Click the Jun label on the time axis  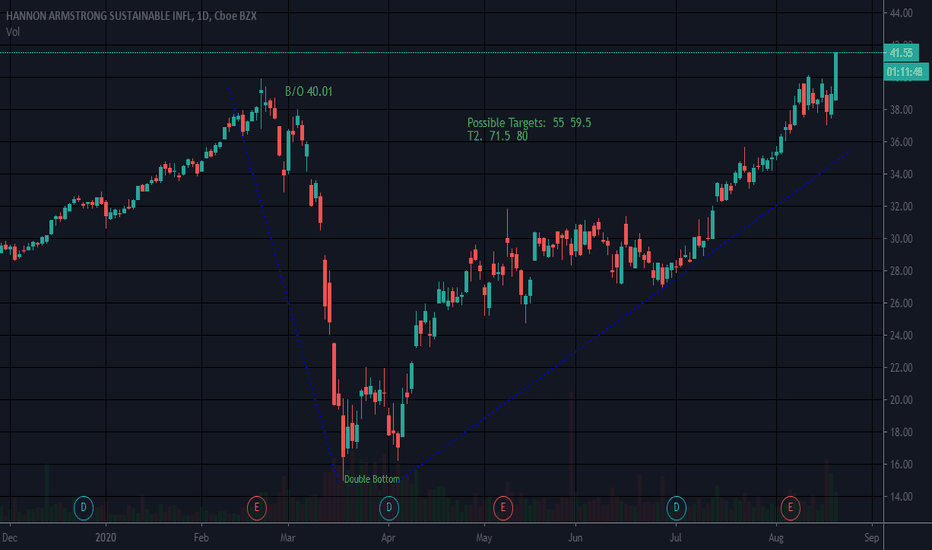pos(575,538)
